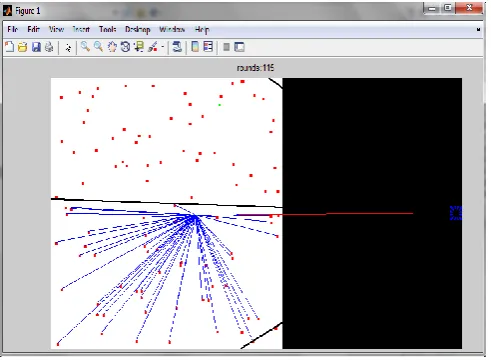Click the dock figure arrow in menu bar
The width and height of the screenshot is (491, 360).
478,30
